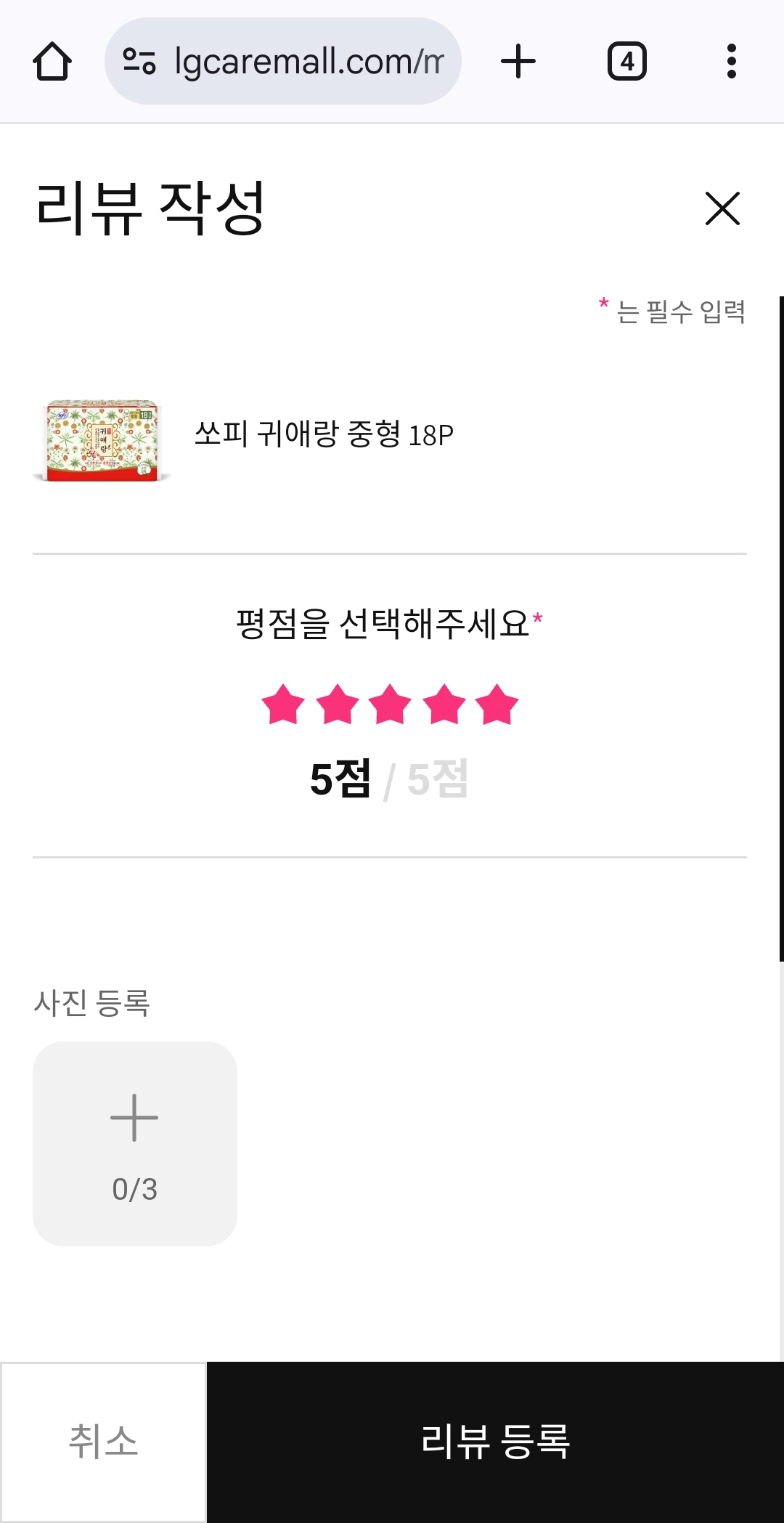Open the browser three-dot menu
784x1523 pixels.
click(731, 62)
